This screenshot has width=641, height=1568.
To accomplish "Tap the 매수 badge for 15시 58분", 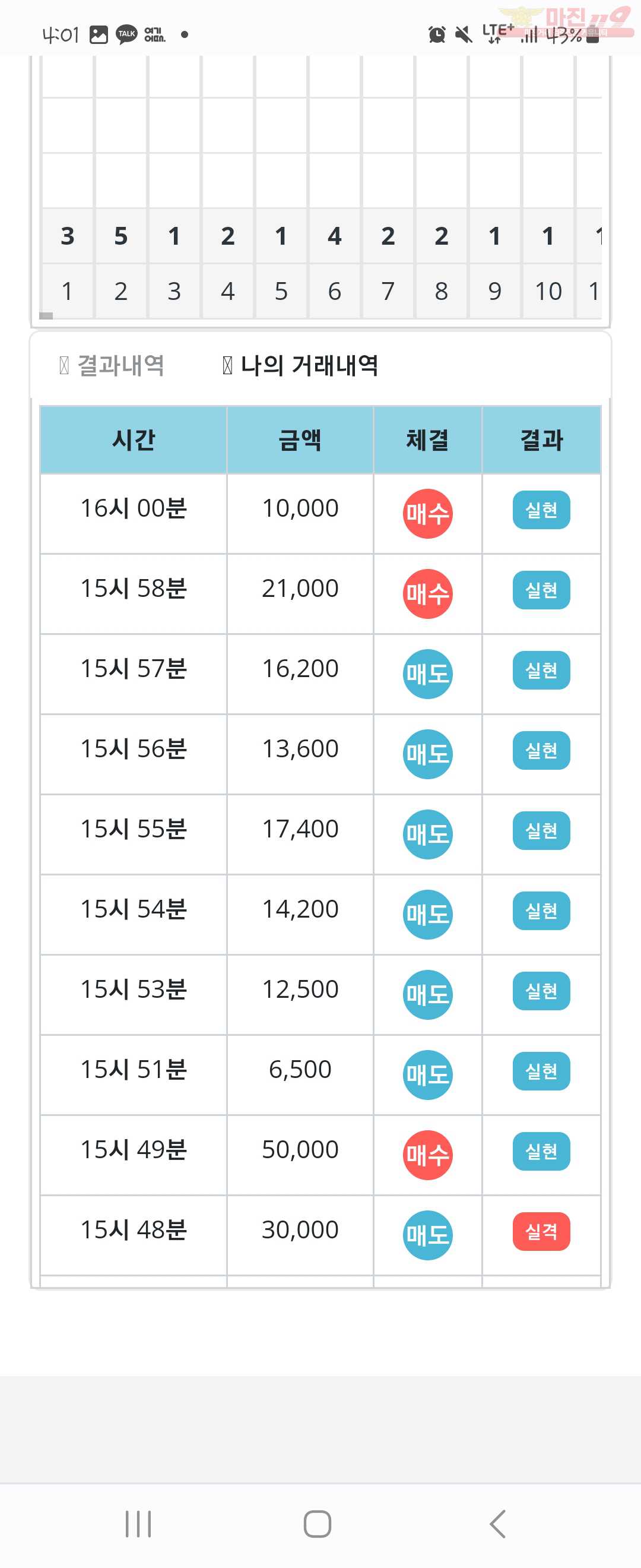I will [427, 593].
